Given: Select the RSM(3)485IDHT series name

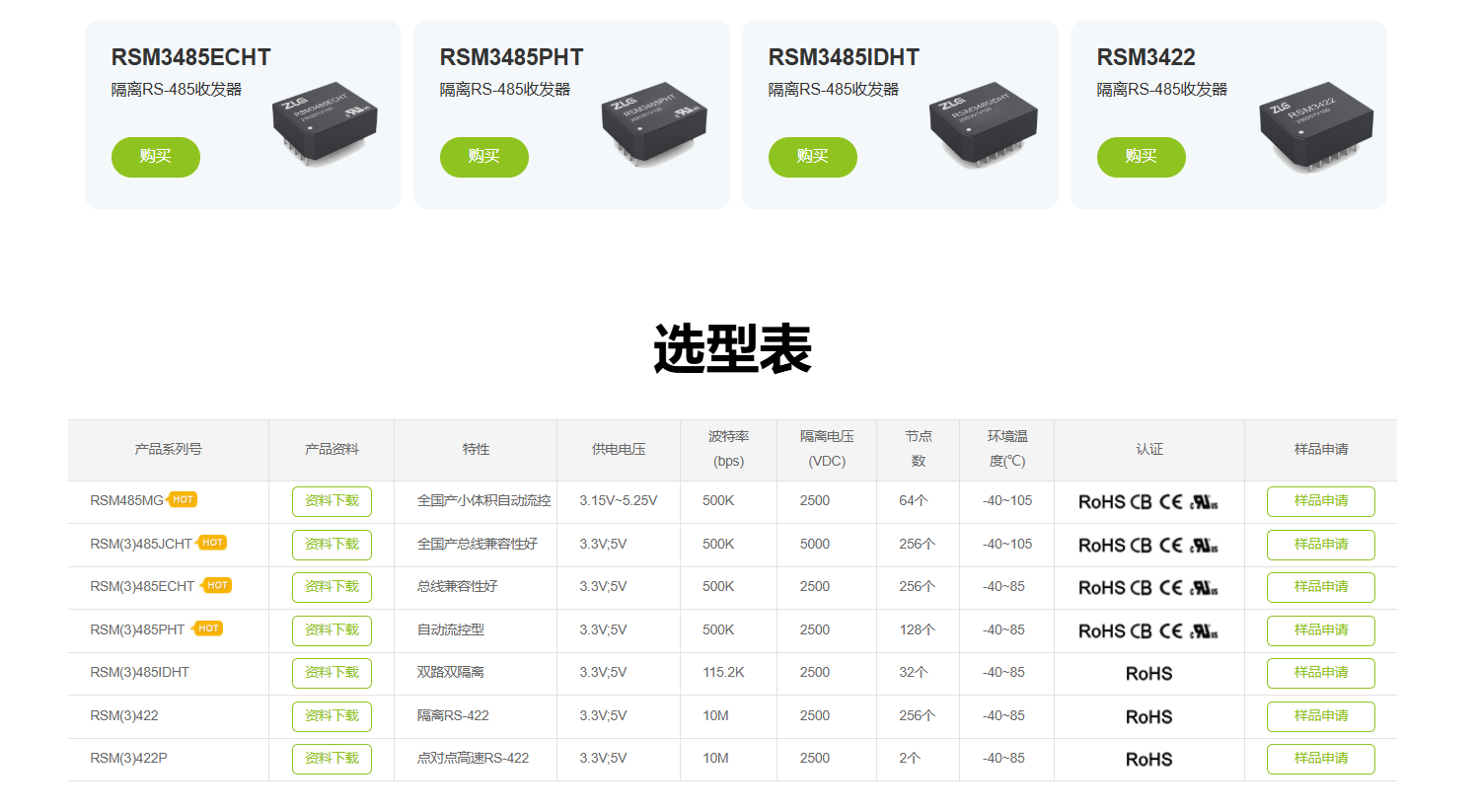Looking at the screenshot, I should [139, 673].
